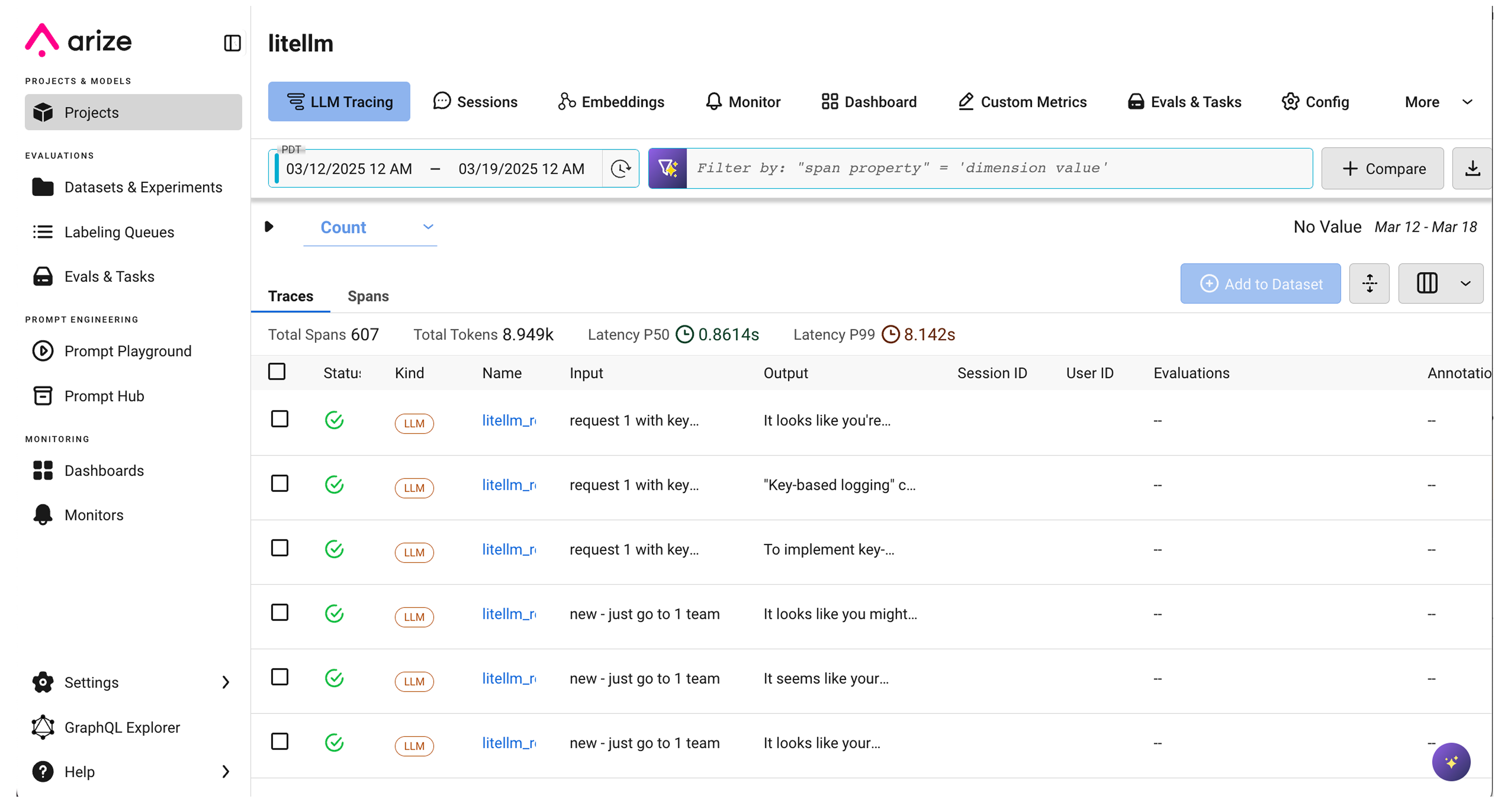Check the last trace row checkbox

coord(280,742)
